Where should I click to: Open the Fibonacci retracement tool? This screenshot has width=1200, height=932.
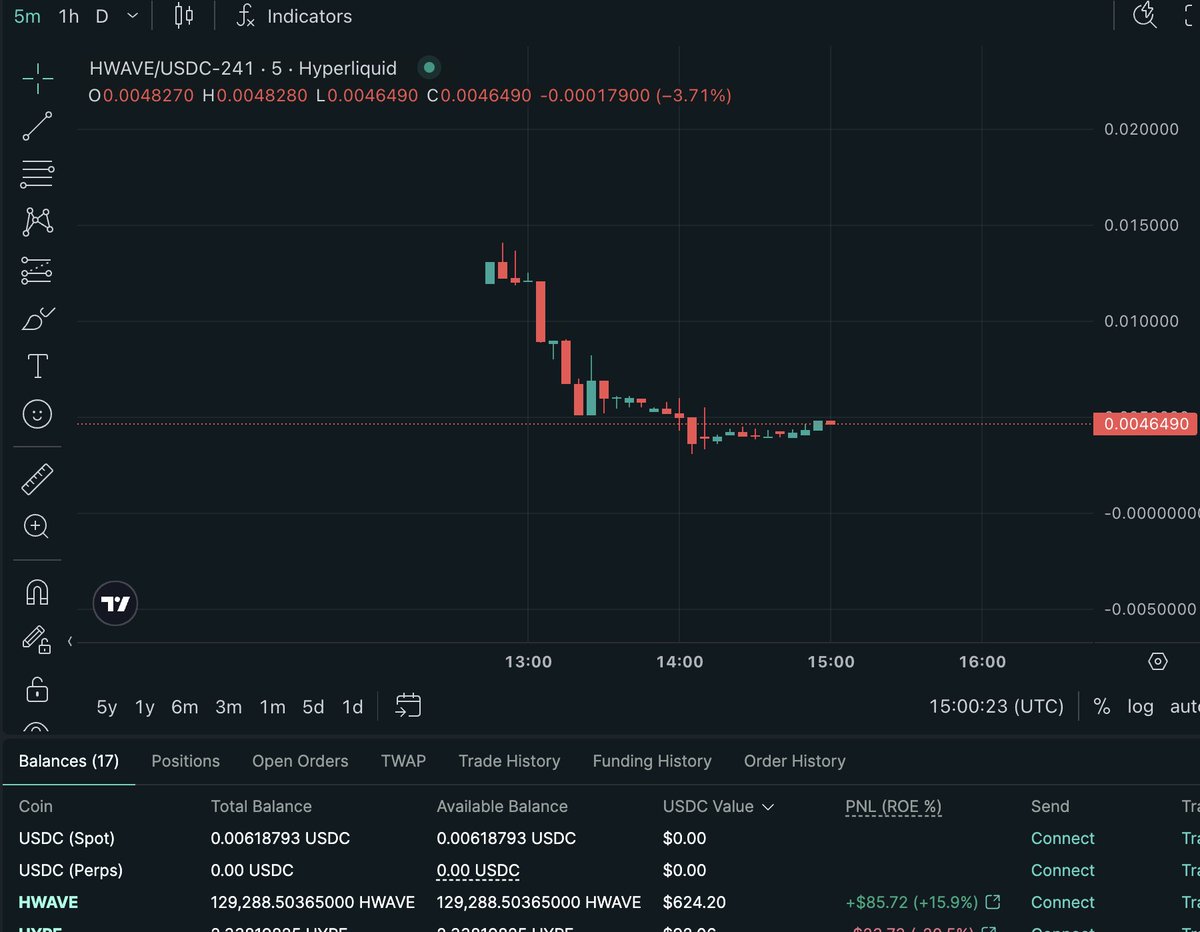(37, 174)
